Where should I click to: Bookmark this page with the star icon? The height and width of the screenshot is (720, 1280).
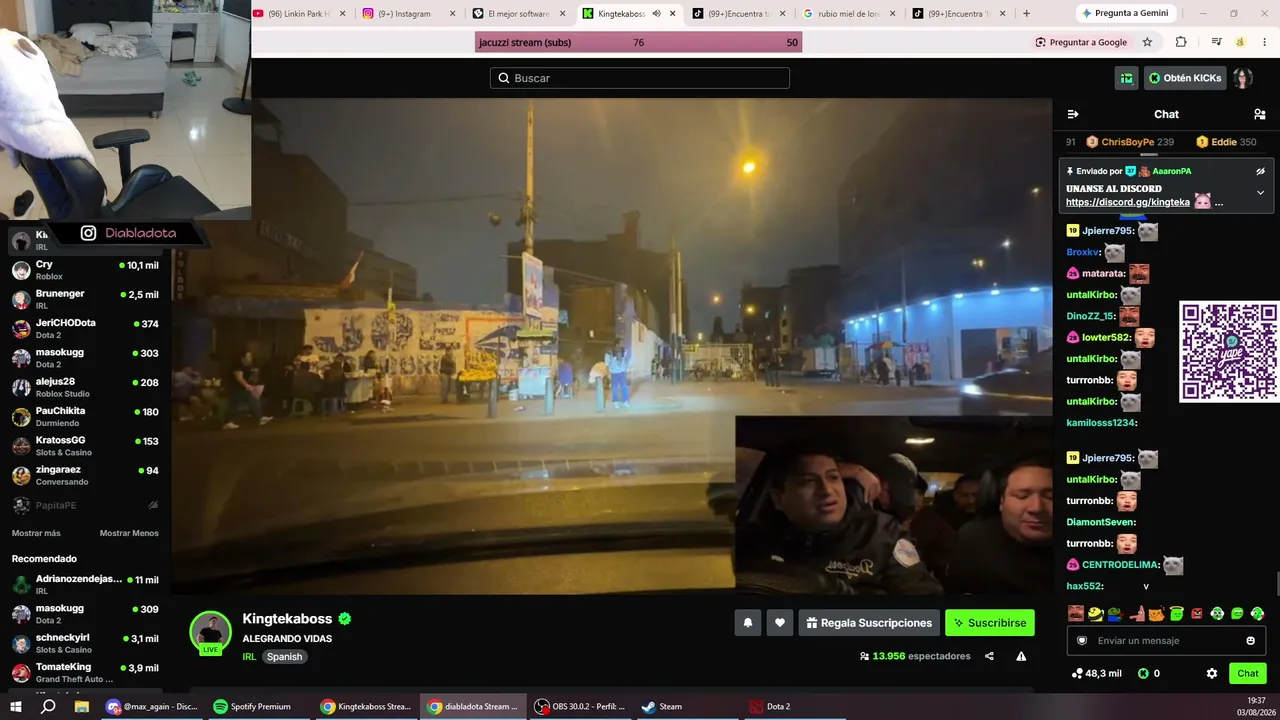1147,42
